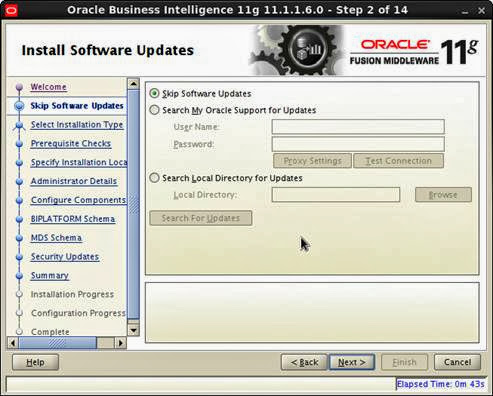Open MDS Schema step
The width and height of the screenshot is (493, 396).
(56, 238)
